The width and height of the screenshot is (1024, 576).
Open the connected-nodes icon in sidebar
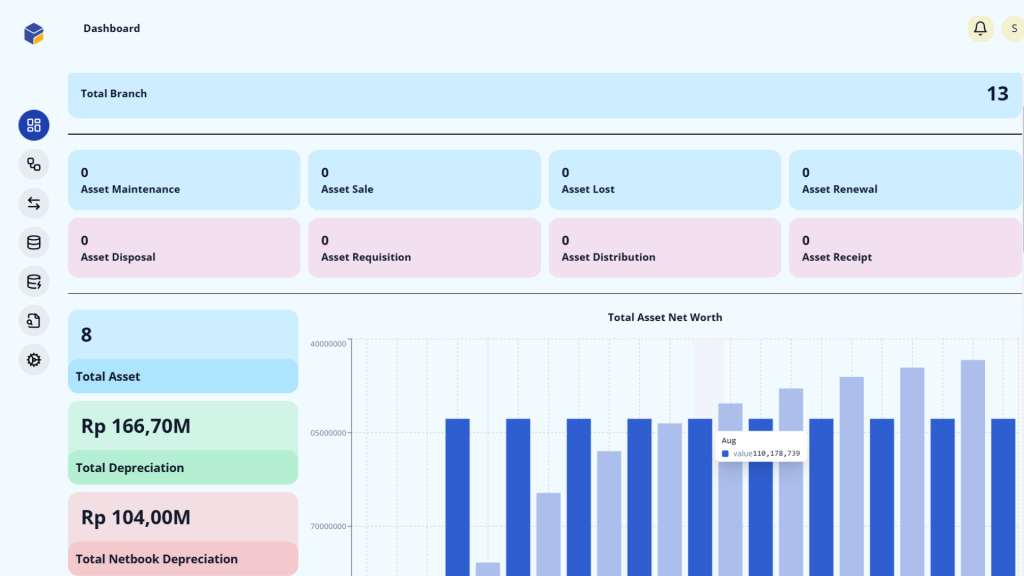click(x=34, y=164)
